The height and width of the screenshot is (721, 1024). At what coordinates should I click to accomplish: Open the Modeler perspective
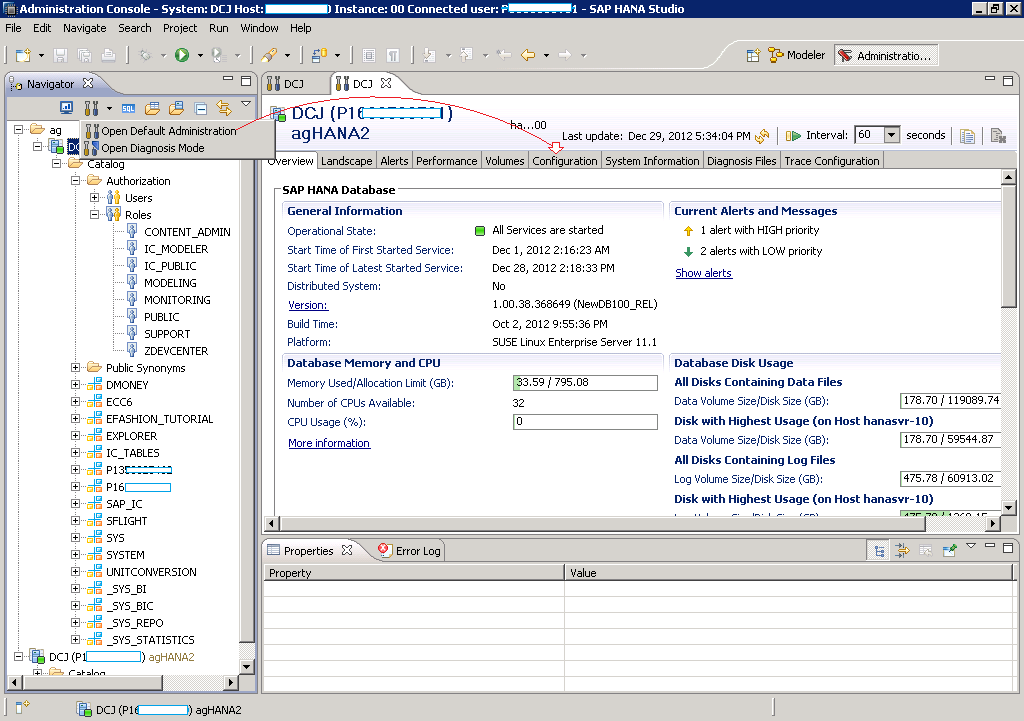coord(797,56)
